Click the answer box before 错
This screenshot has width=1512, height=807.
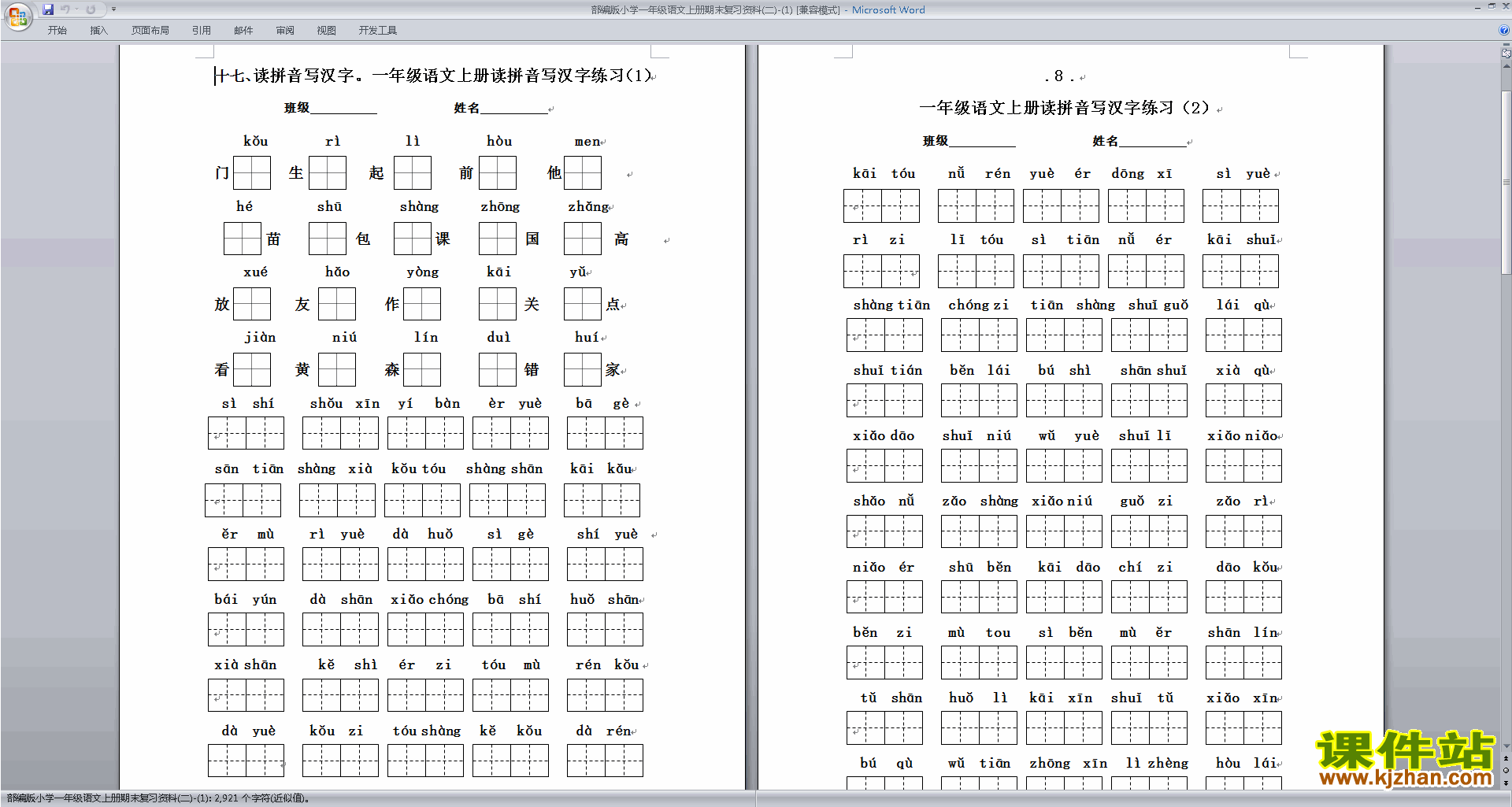498,368
